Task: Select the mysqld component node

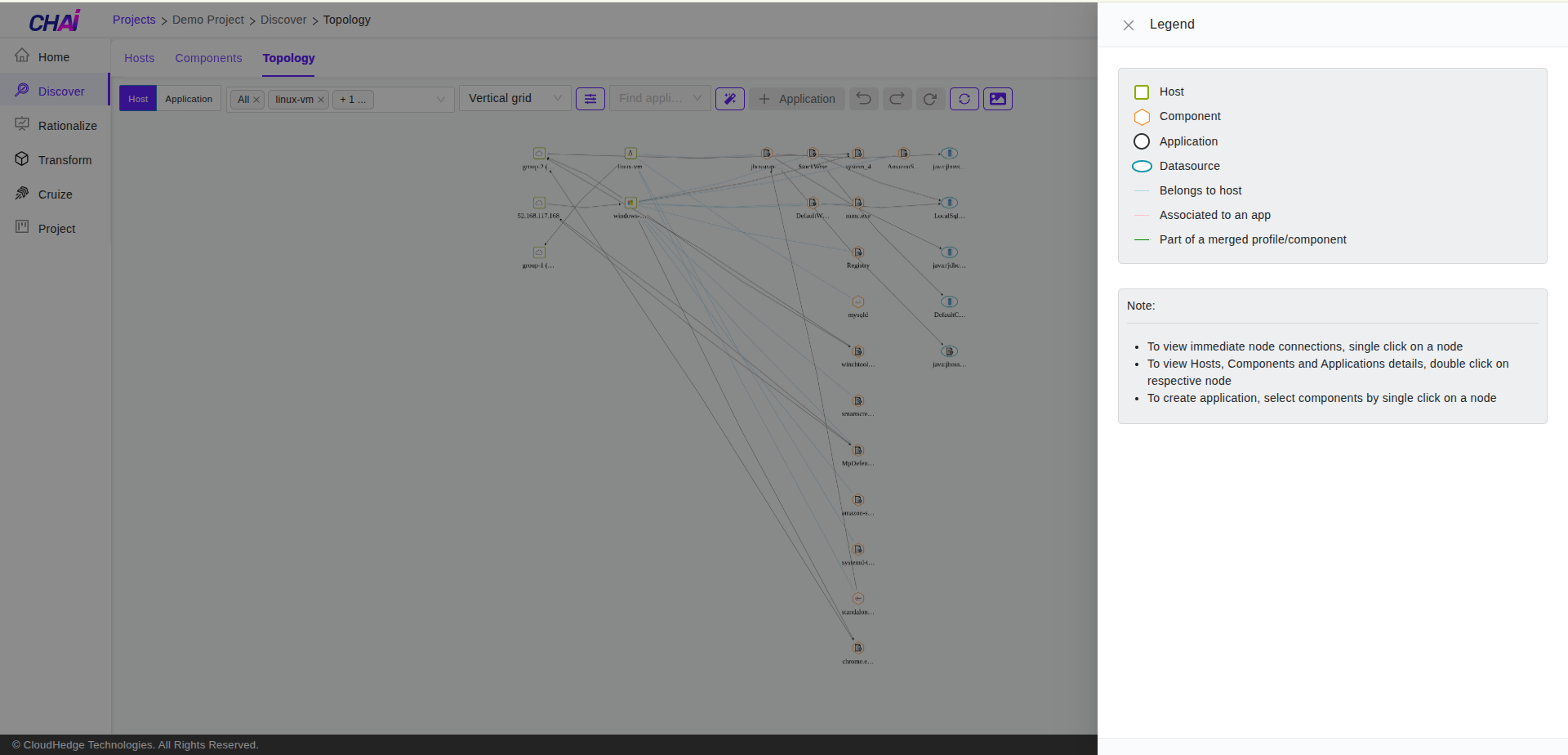Action: [858, 302]
